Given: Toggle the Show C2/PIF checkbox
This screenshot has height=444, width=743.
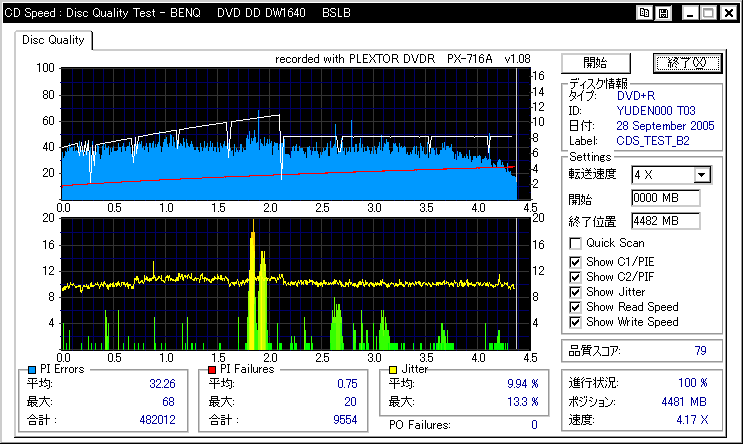Looking at the screenshot, I should tap(575, 277).
